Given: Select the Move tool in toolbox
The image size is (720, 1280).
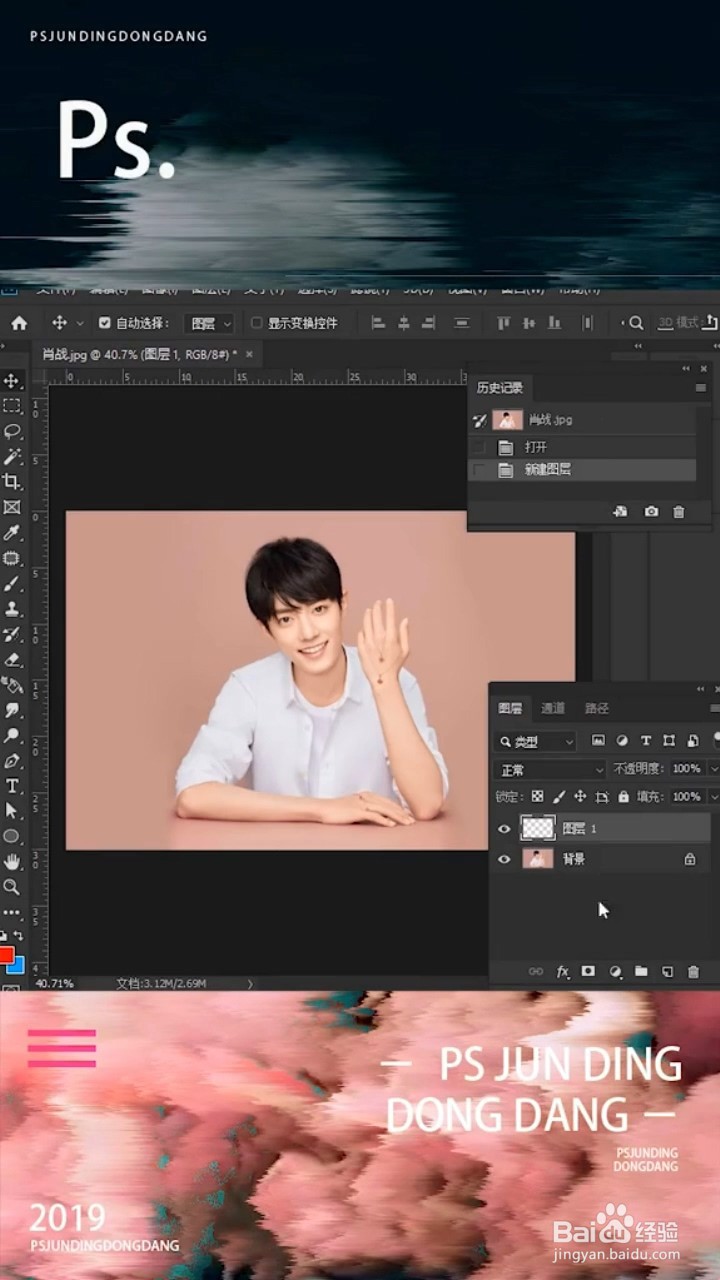Looking at the screenshot, I should point(12,381).
